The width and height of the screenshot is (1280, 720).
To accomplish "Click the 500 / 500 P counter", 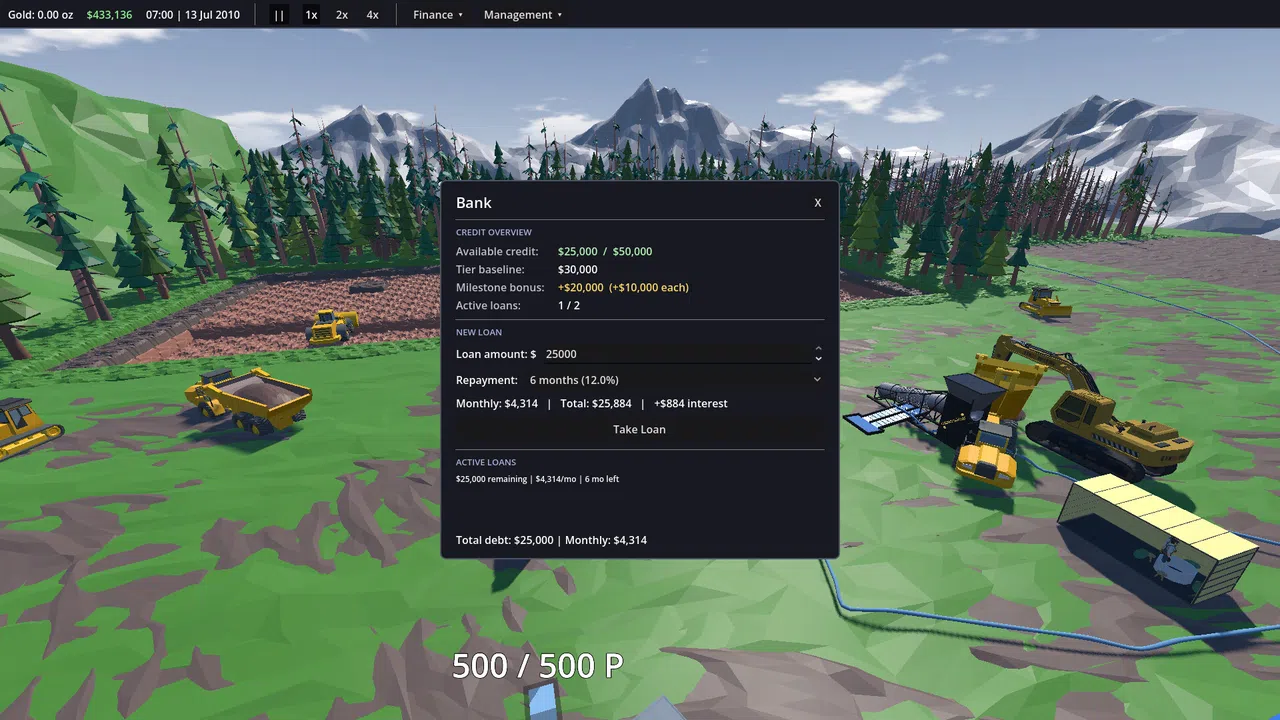I will click(537, 666).
